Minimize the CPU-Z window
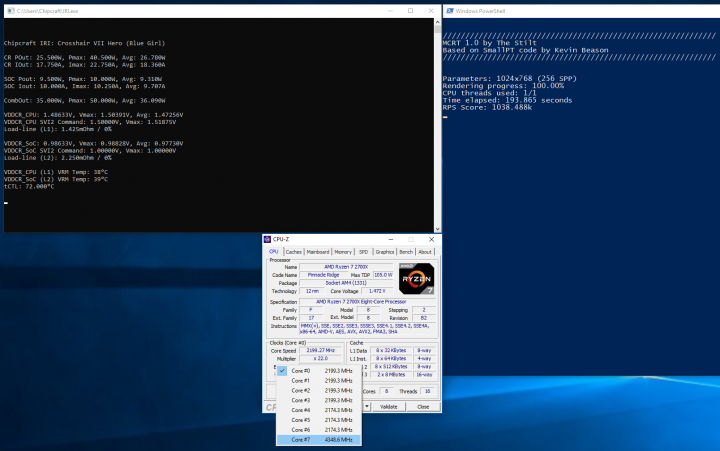 pyautogui.click(x=391, y=239)
